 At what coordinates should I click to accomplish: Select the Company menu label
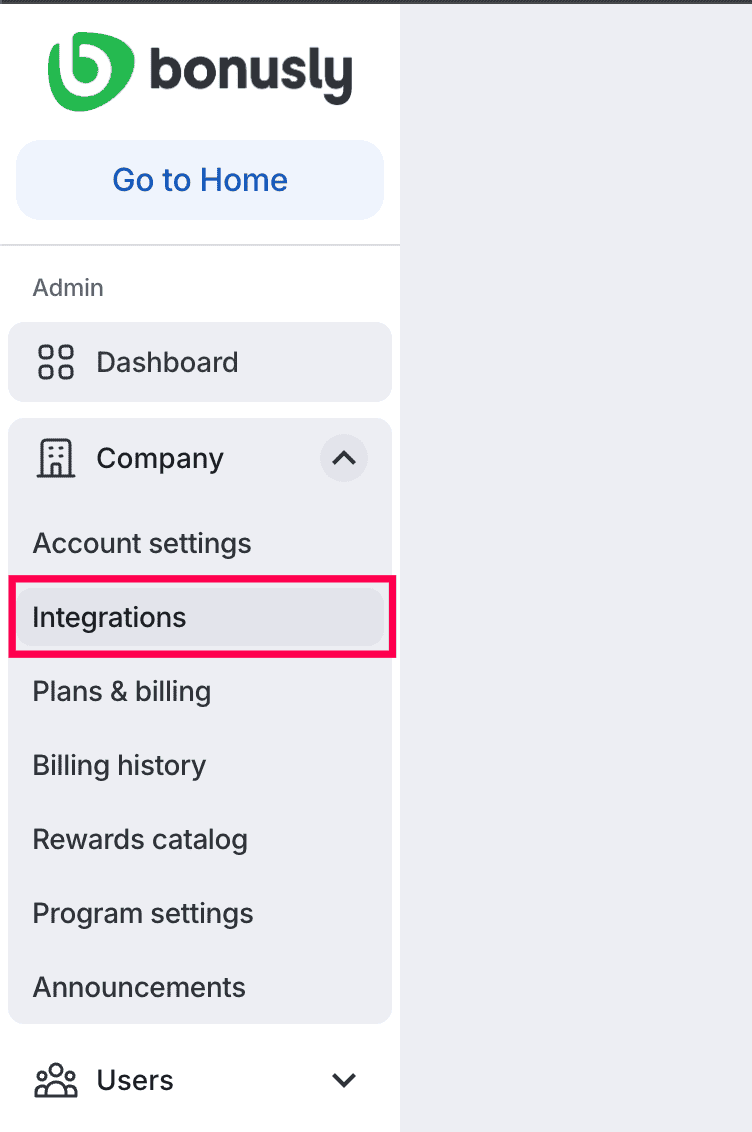pyautogui.click(x=160, y=458)
